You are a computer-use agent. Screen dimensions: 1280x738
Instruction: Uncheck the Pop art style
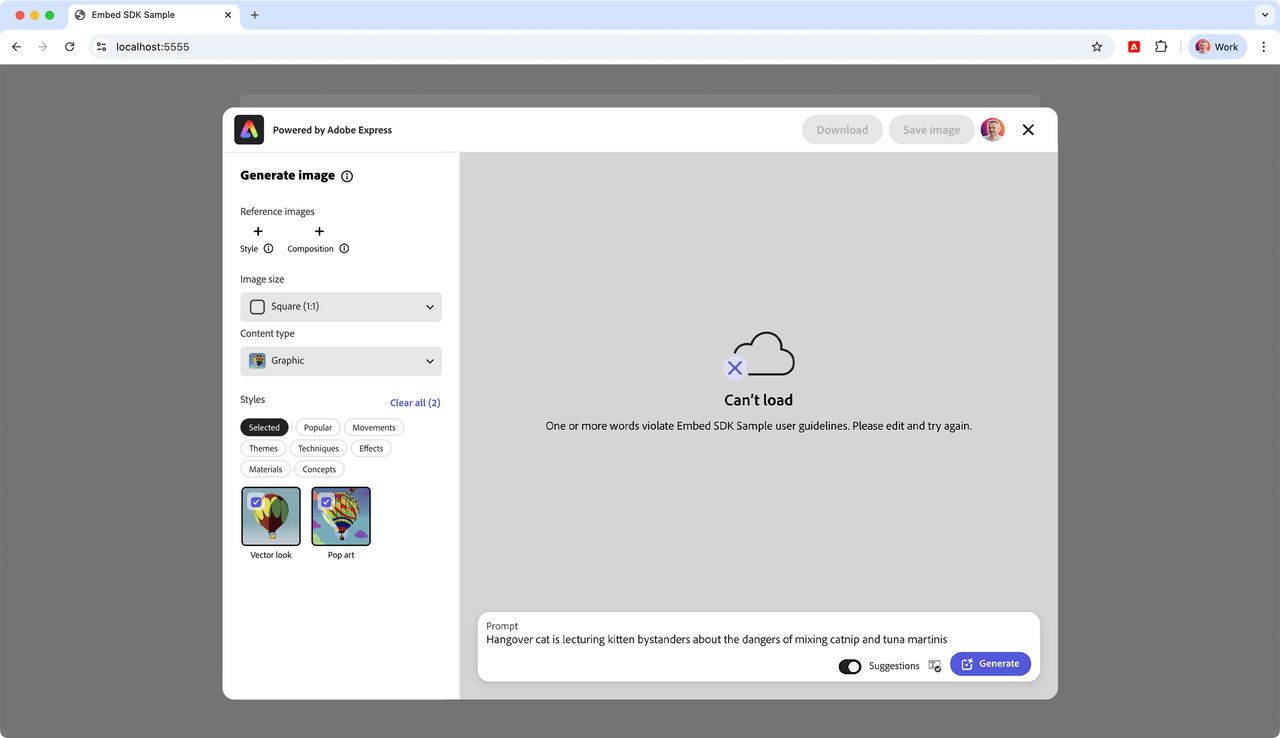pyautogui.click(x=326, y=502)
